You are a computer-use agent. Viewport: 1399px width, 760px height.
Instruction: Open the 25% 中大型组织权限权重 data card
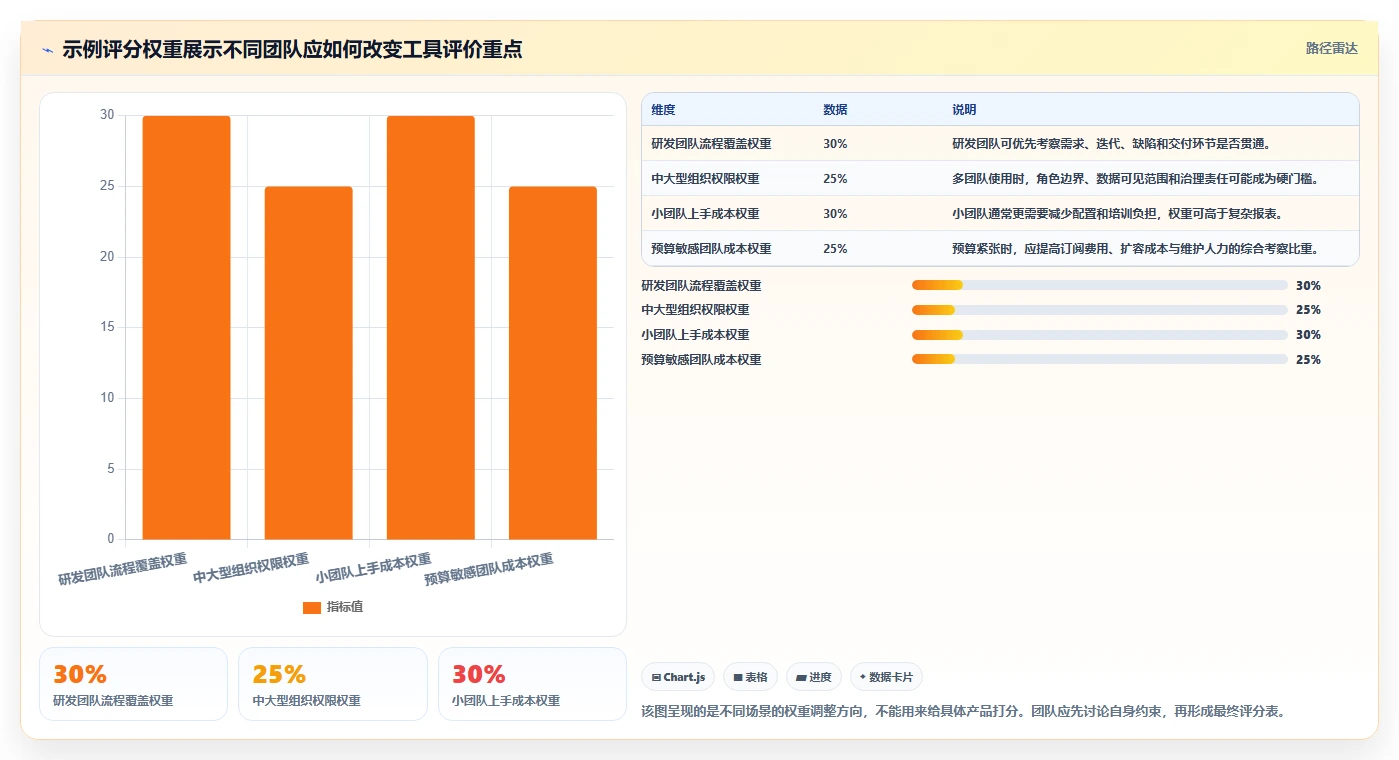click(x=333, y=684)
